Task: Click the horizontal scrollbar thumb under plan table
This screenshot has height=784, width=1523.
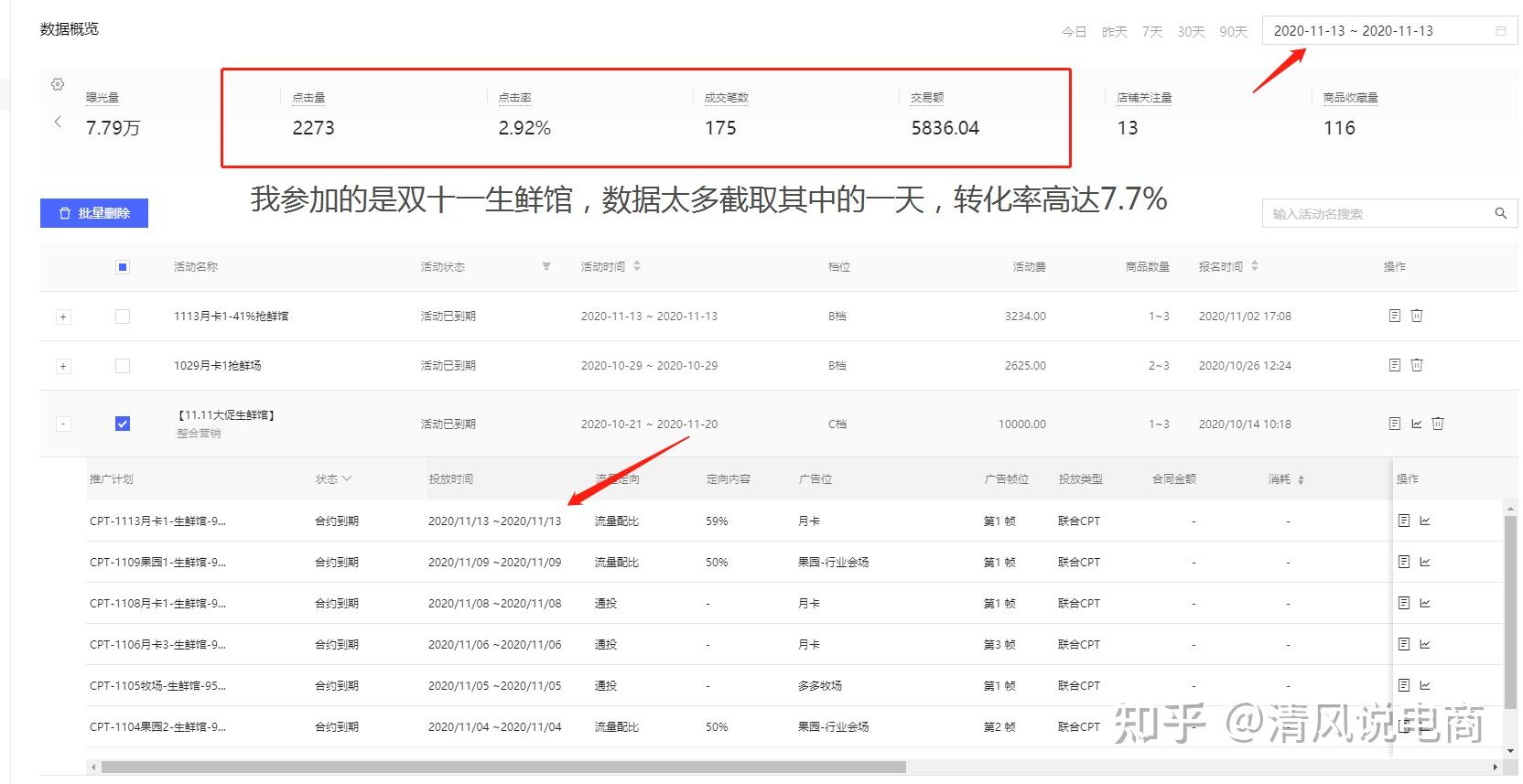Action: click(503, 767)
